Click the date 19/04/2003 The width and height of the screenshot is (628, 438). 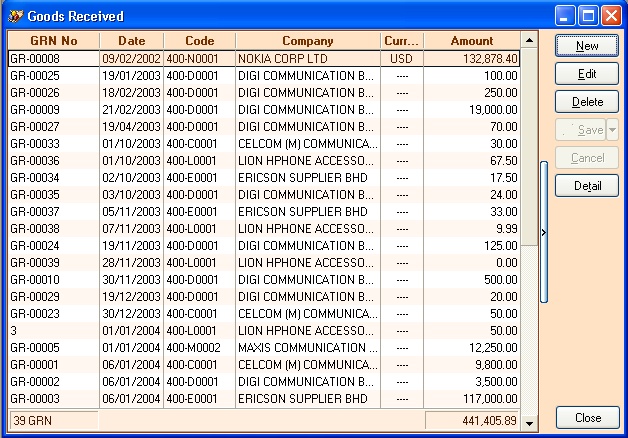tap(131, 127)
